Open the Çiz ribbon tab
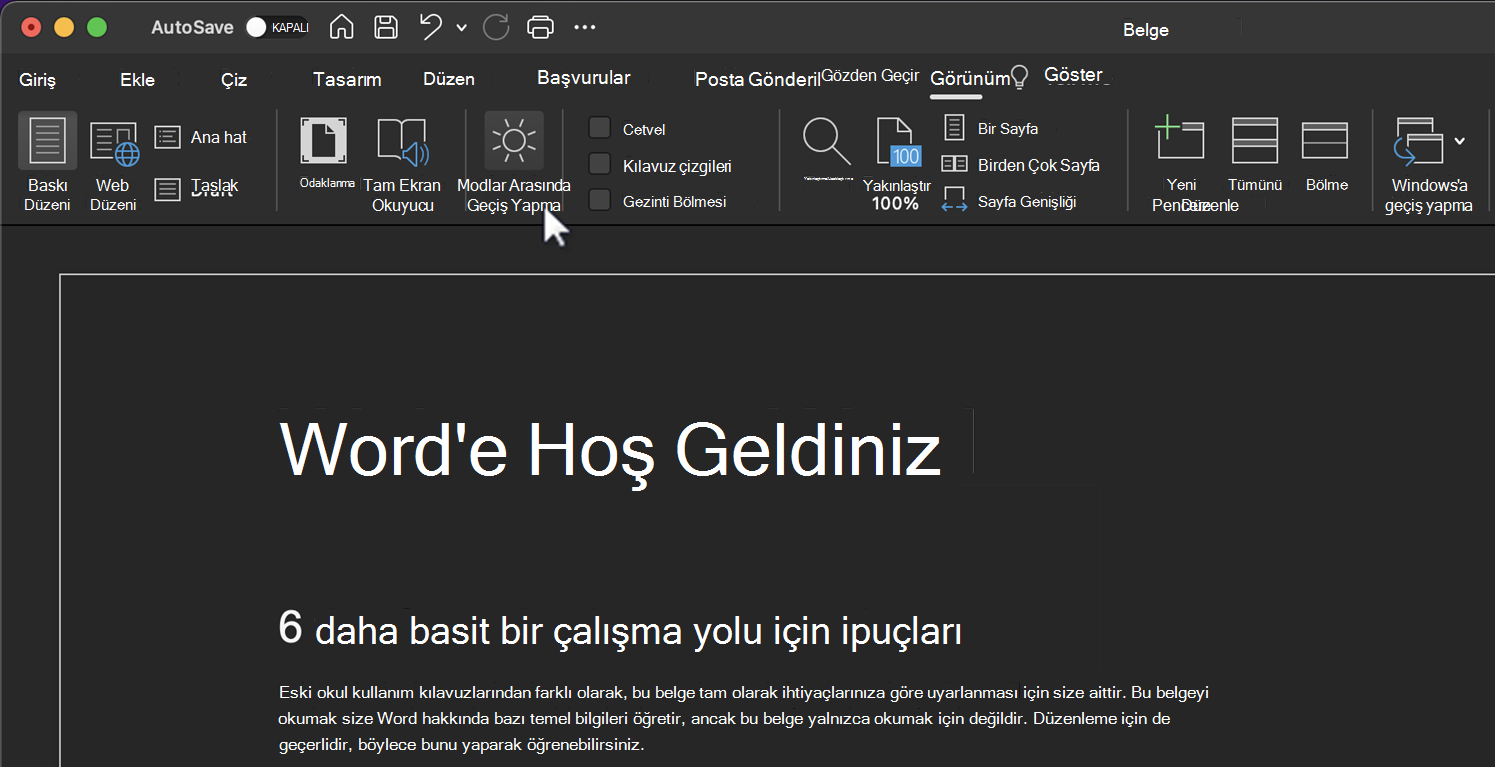Viewport: 1495px width, 767px height. (x=234, y=80)
